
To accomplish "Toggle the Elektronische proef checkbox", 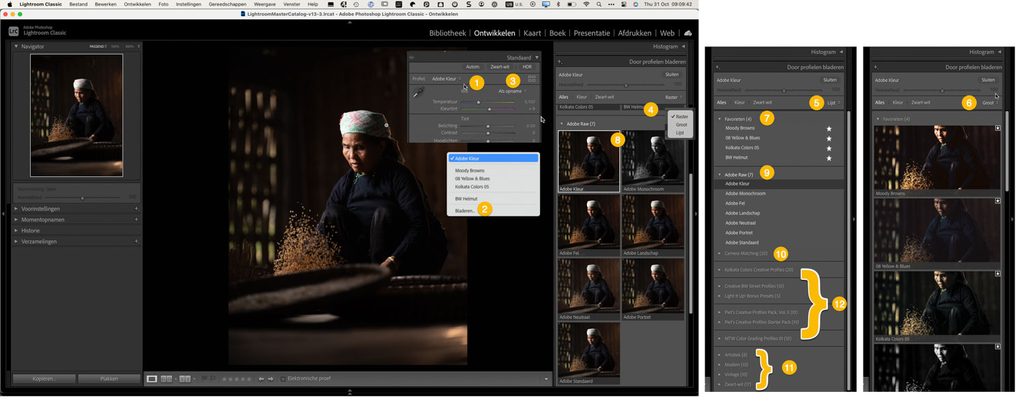I will [283, 378].
